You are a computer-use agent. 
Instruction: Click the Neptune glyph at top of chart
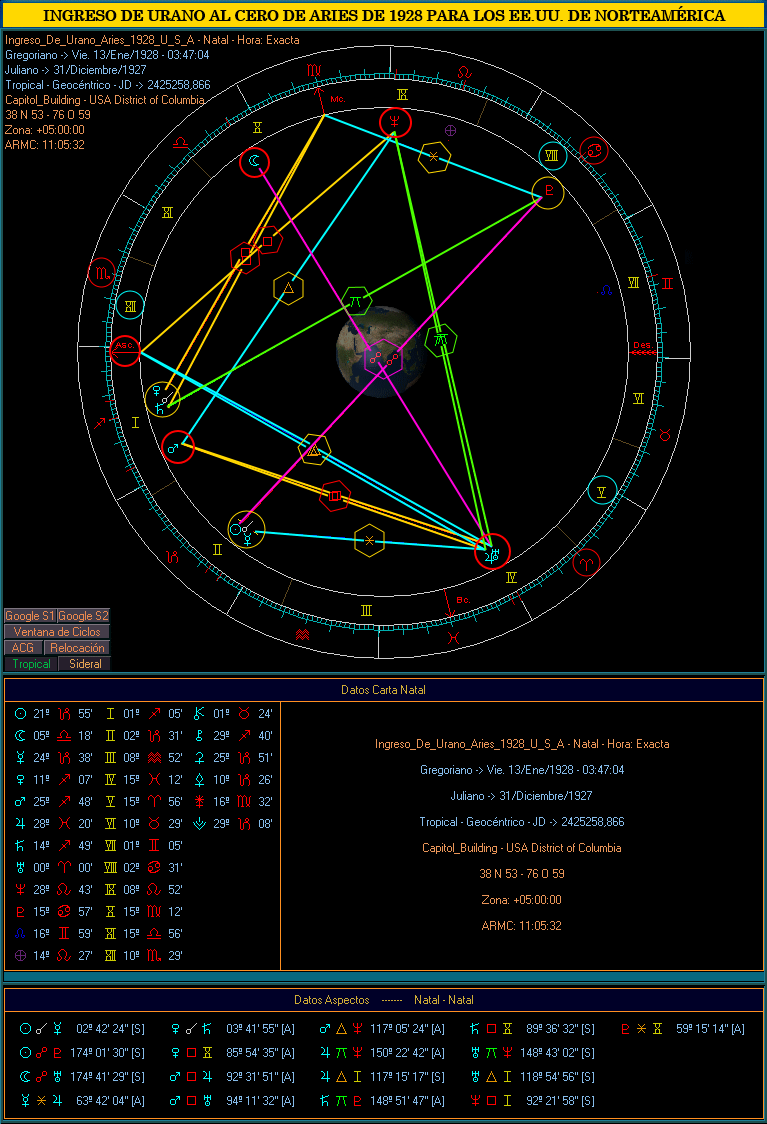(x=395, y=123)
